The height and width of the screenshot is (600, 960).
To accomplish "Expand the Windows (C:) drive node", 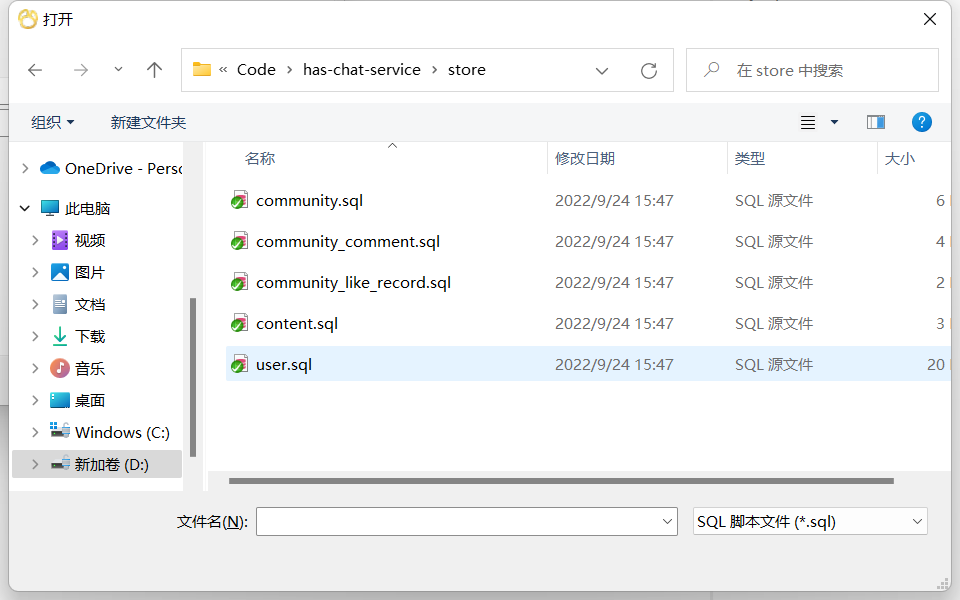I will pyautogui.click(x=36, y=432).
